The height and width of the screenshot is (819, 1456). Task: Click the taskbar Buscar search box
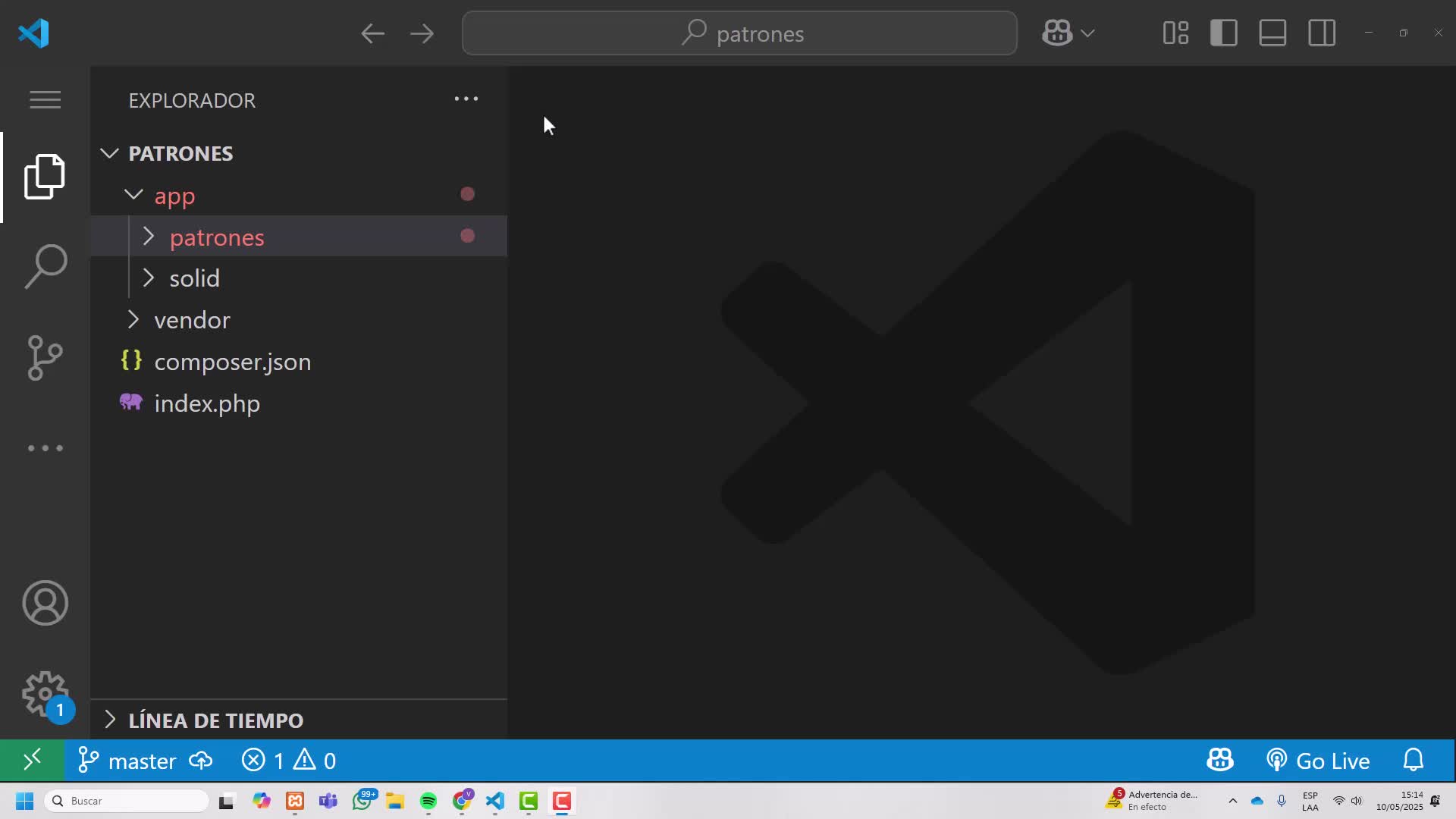coord(127,801)
